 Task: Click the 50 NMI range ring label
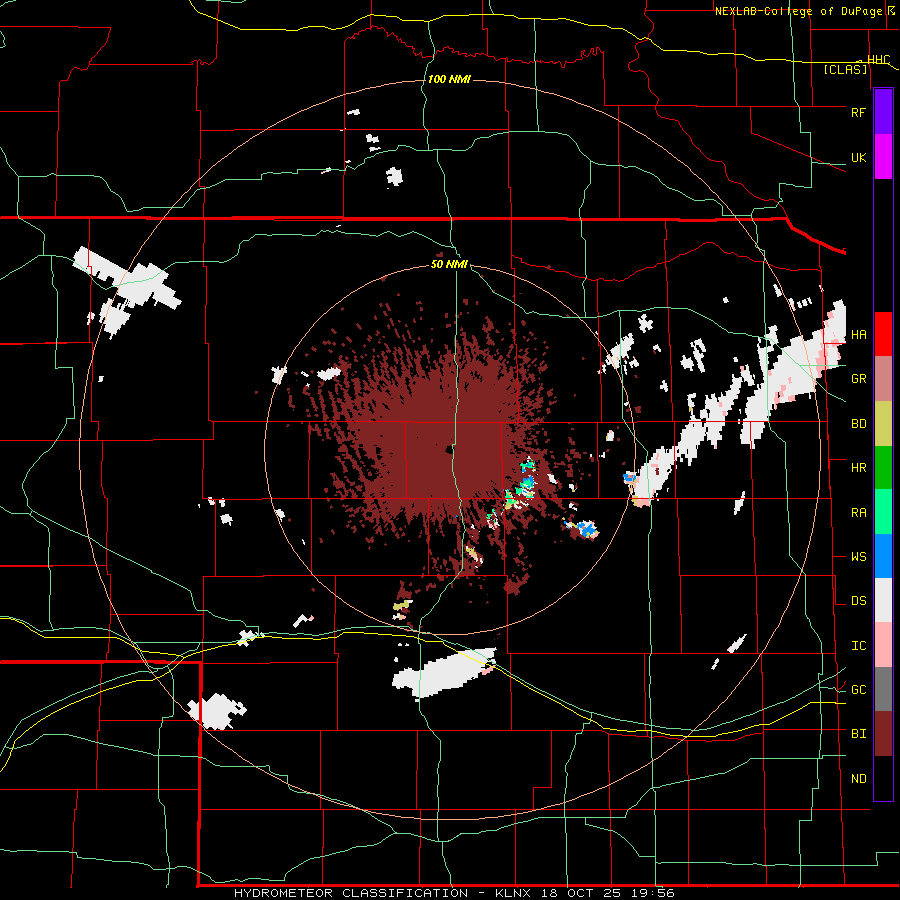449,264
